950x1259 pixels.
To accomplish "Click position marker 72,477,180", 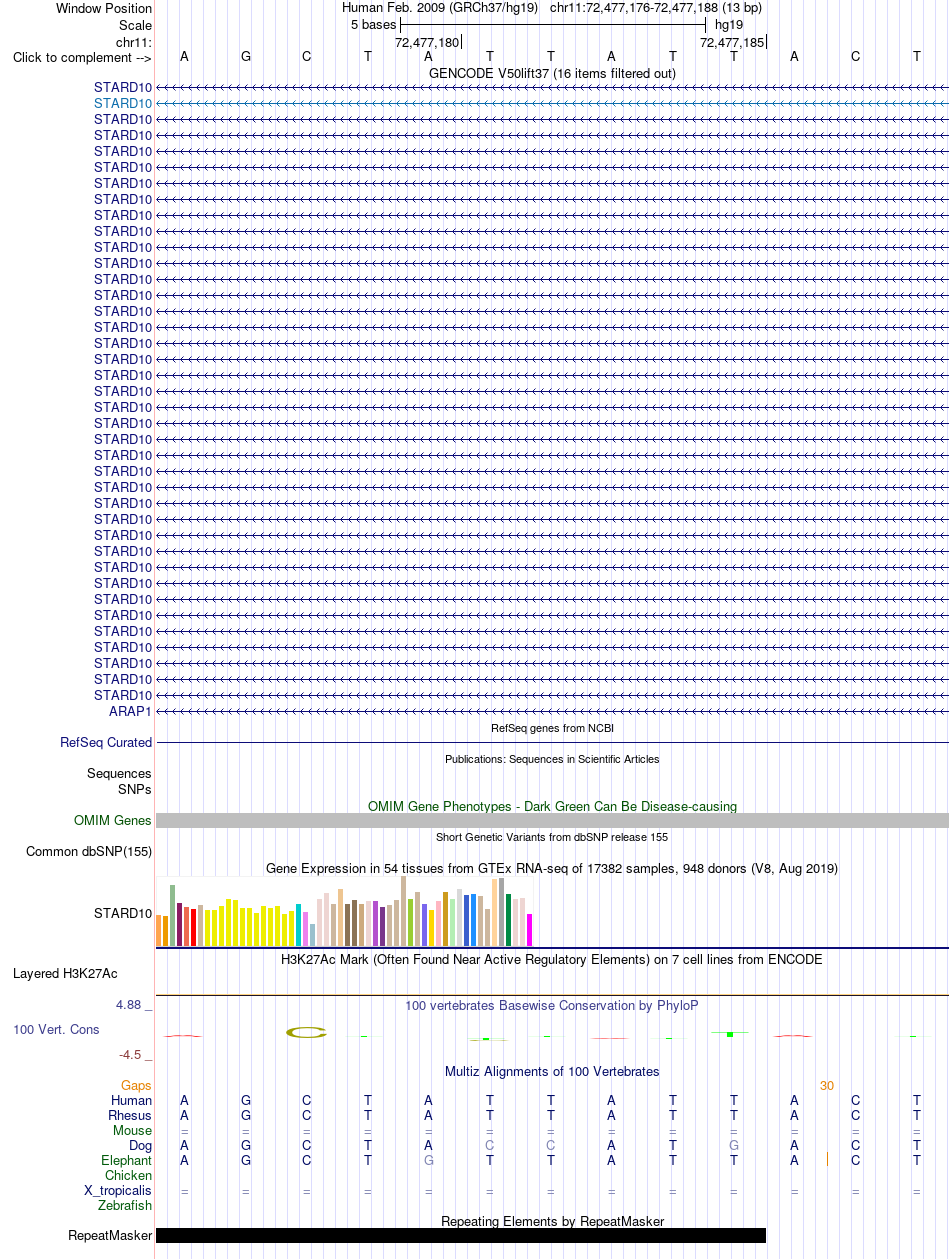I will 427,42.
